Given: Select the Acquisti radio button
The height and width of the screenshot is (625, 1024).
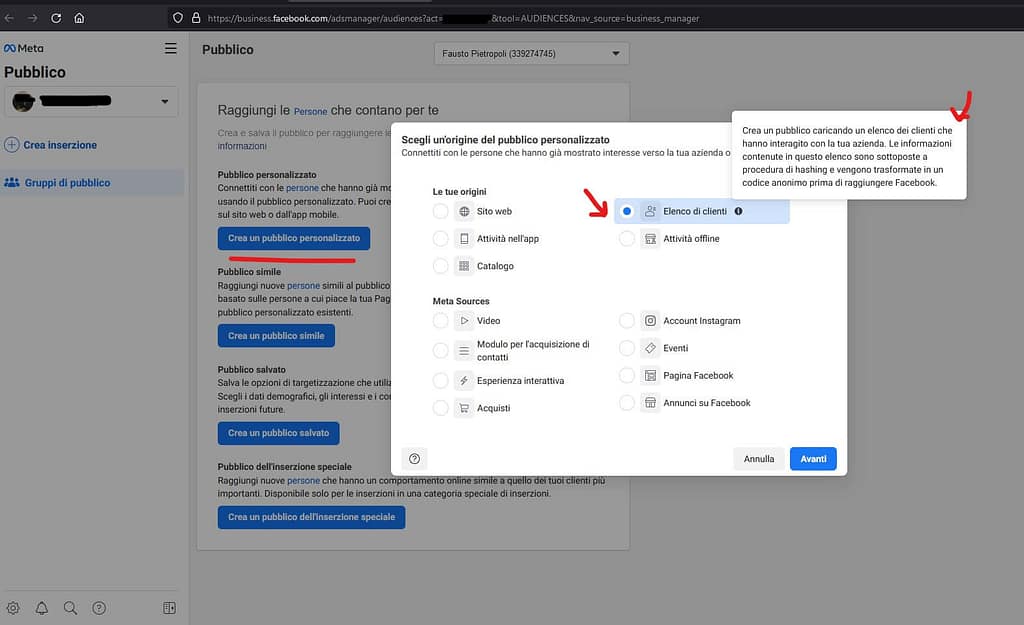Looking at the screenshot, I should [441, 408].
